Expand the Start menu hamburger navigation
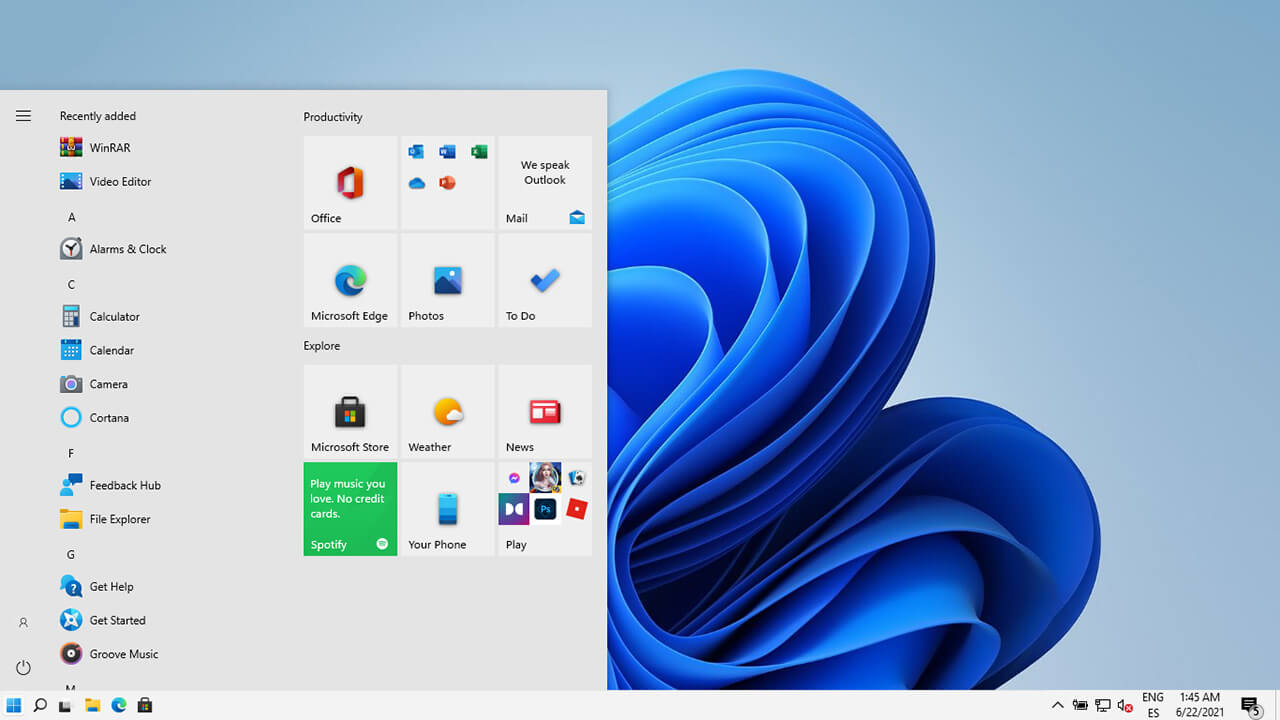The width and height of the screenshot is (1280, 720). click(24, 116)
